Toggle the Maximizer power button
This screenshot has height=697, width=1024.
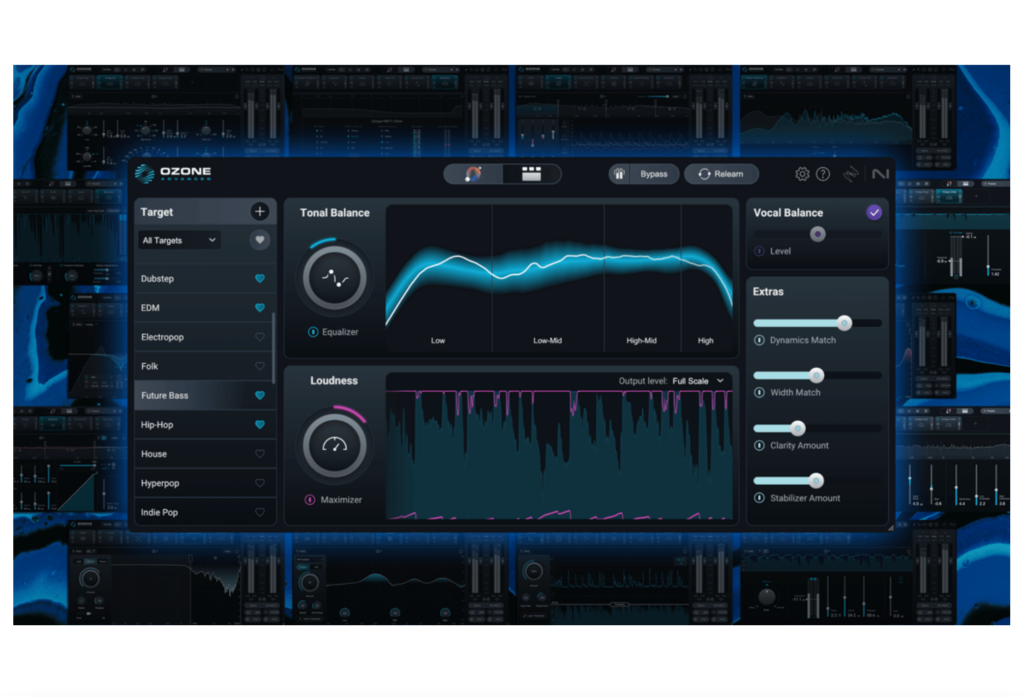click(x=310, y=500)
